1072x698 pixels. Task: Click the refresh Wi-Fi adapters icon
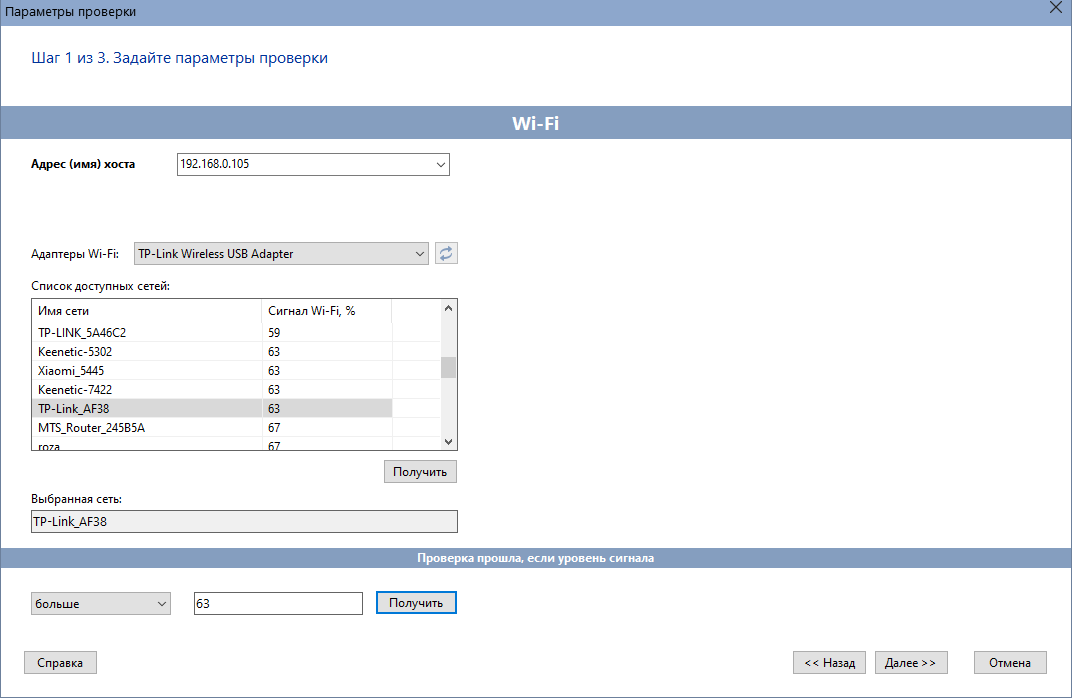pyautogui.click(x=447, y=253)
